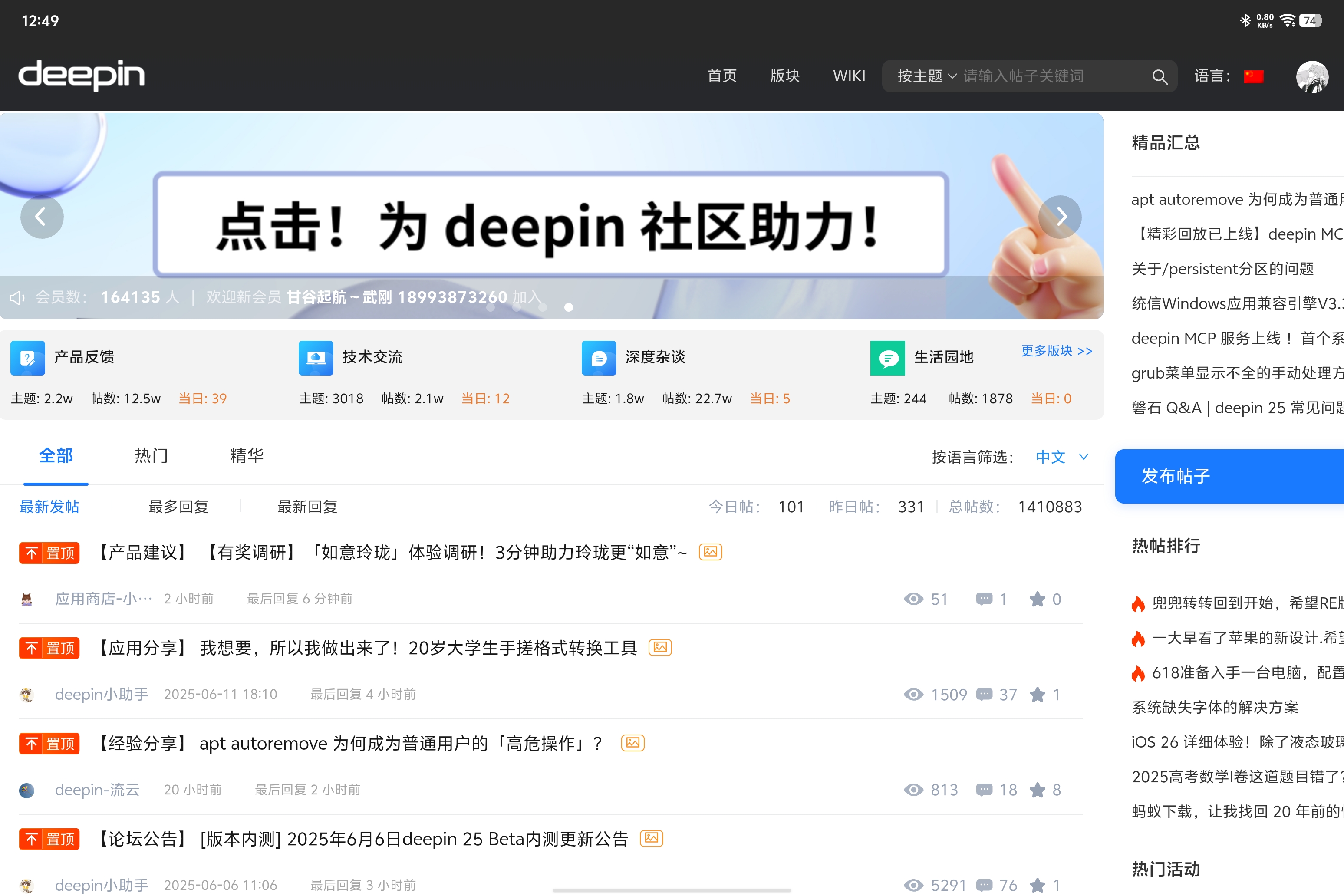Click image icon beside 格式转换工具 post
Viewport: 1344px width, 896px height.
pos(660,647)
